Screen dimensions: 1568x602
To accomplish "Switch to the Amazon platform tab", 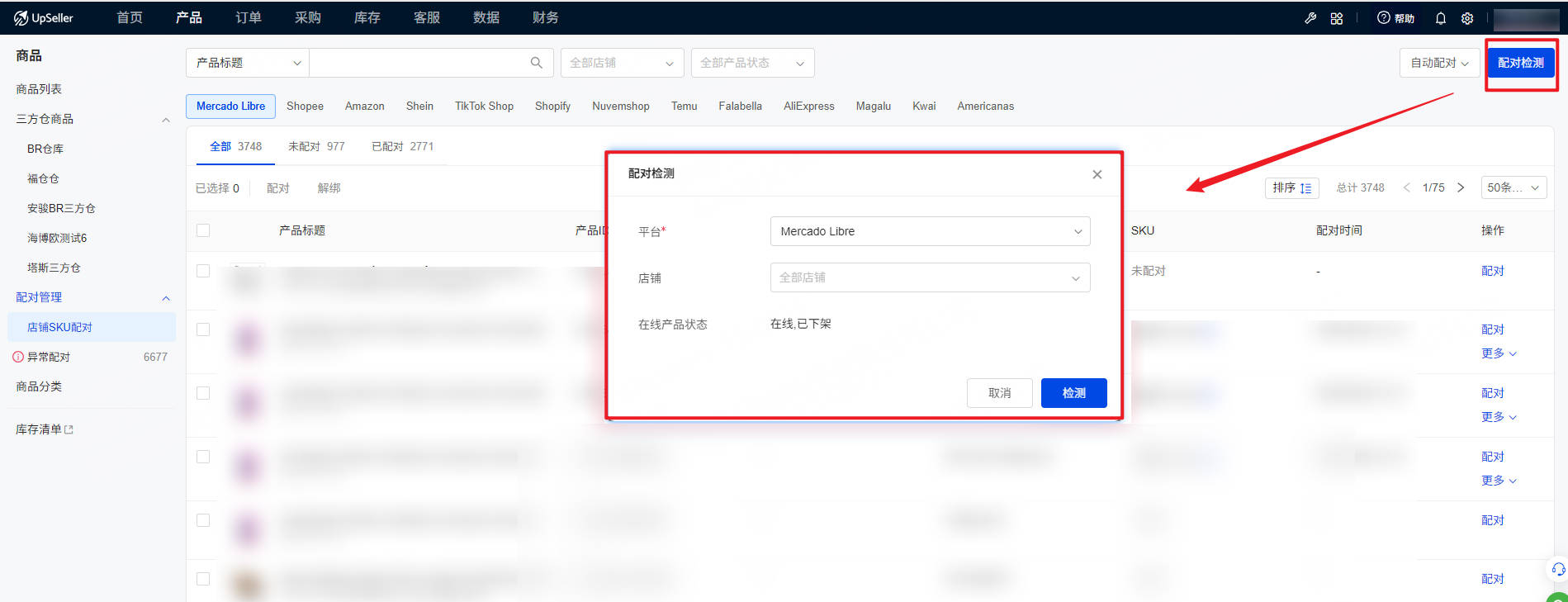I will [365, 106].
